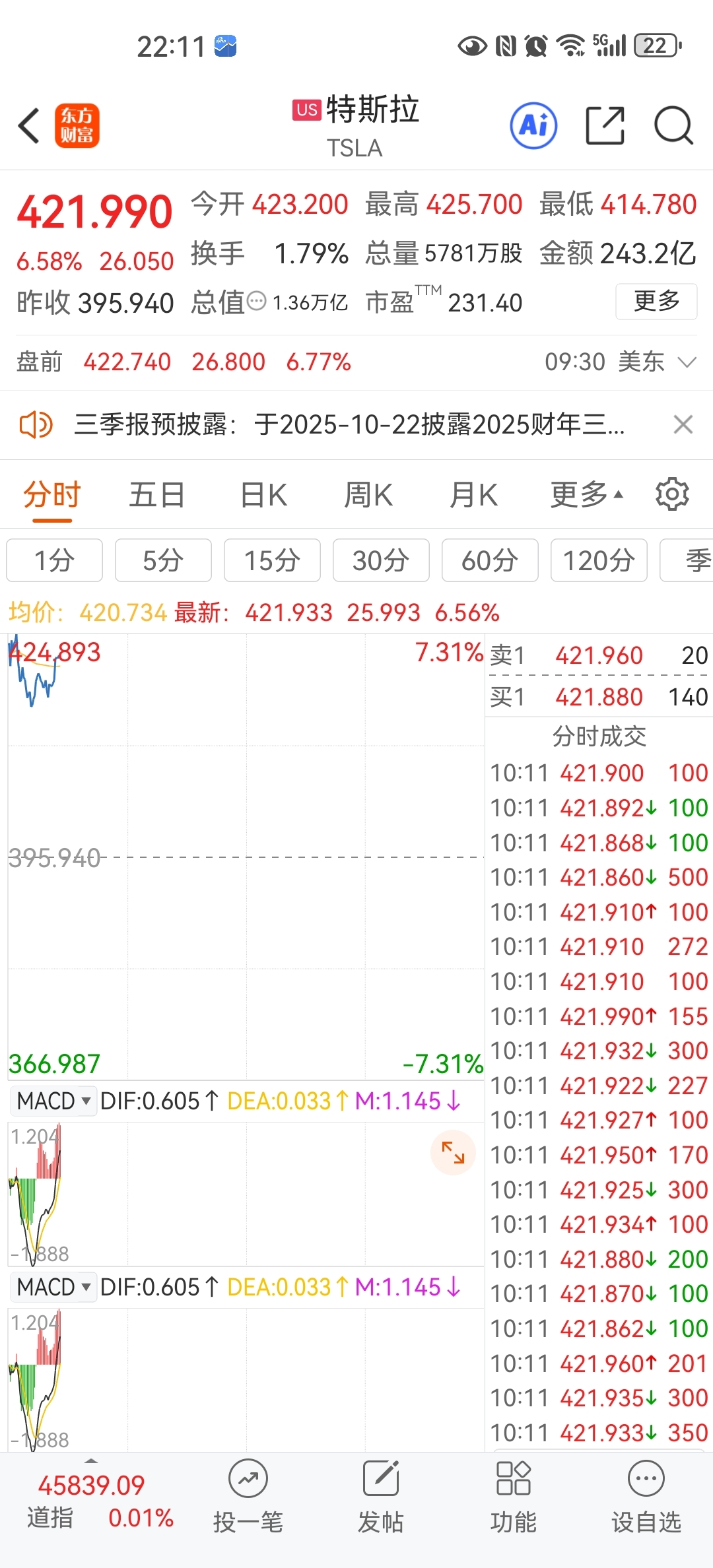The height and width of the screenshot is (1568, 713).
Task: Open chart settings gear icon
Action: 672,494
